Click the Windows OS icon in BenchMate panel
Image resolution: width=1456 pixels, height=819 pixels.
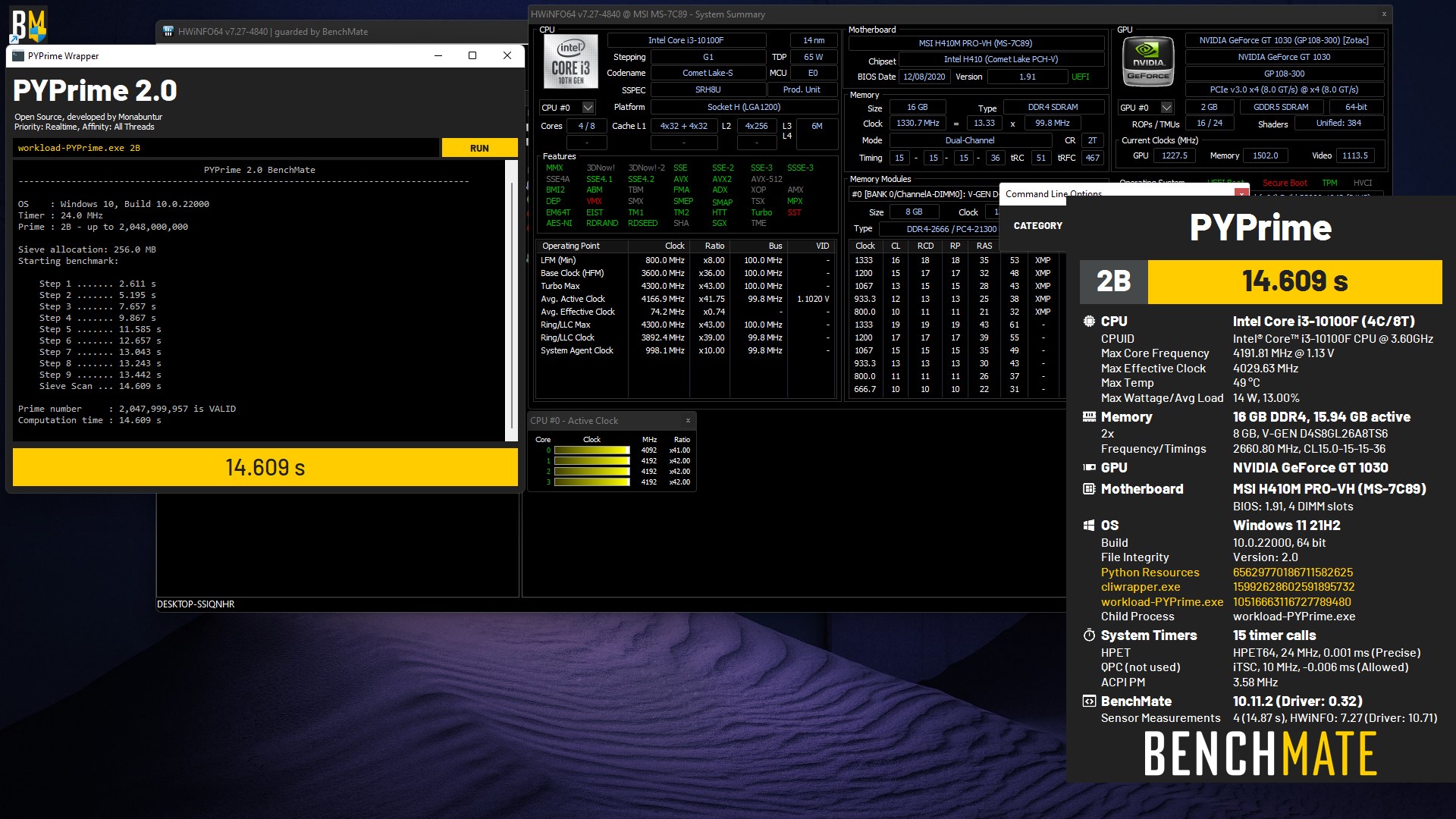coord(1089,526)
